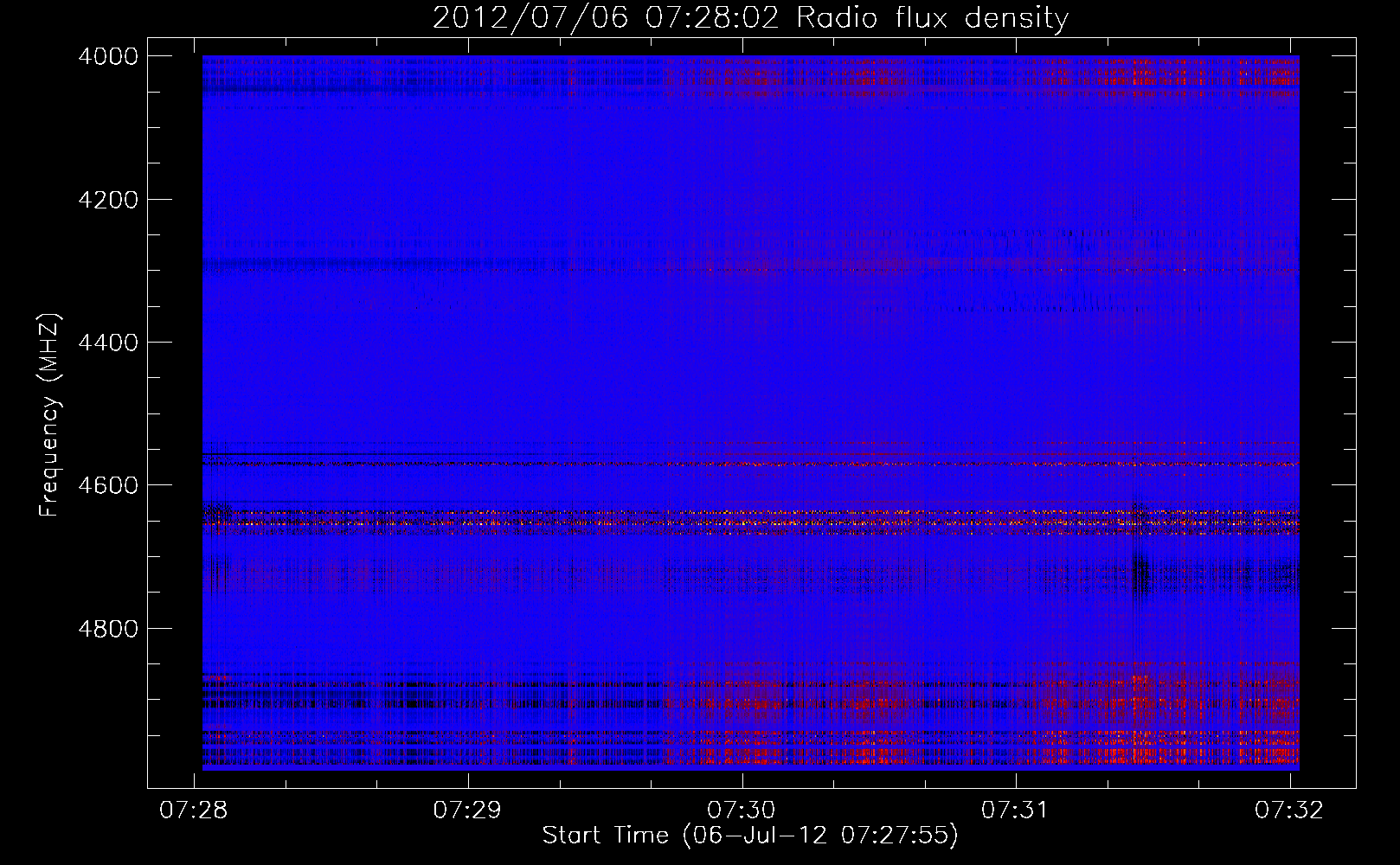Click the 07:32 time tick label

tap(1289, 810)
